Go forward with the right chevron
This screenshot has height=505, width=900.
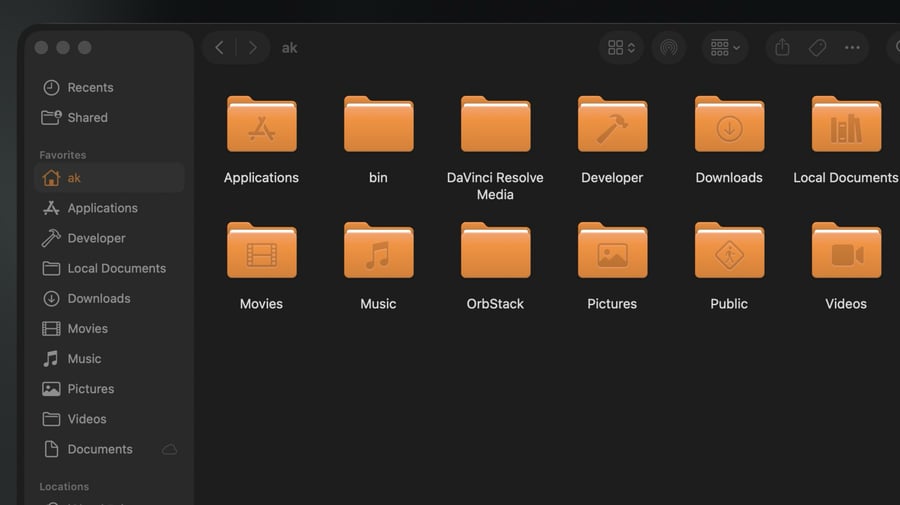pyautogui.click(x=253, y=48)
